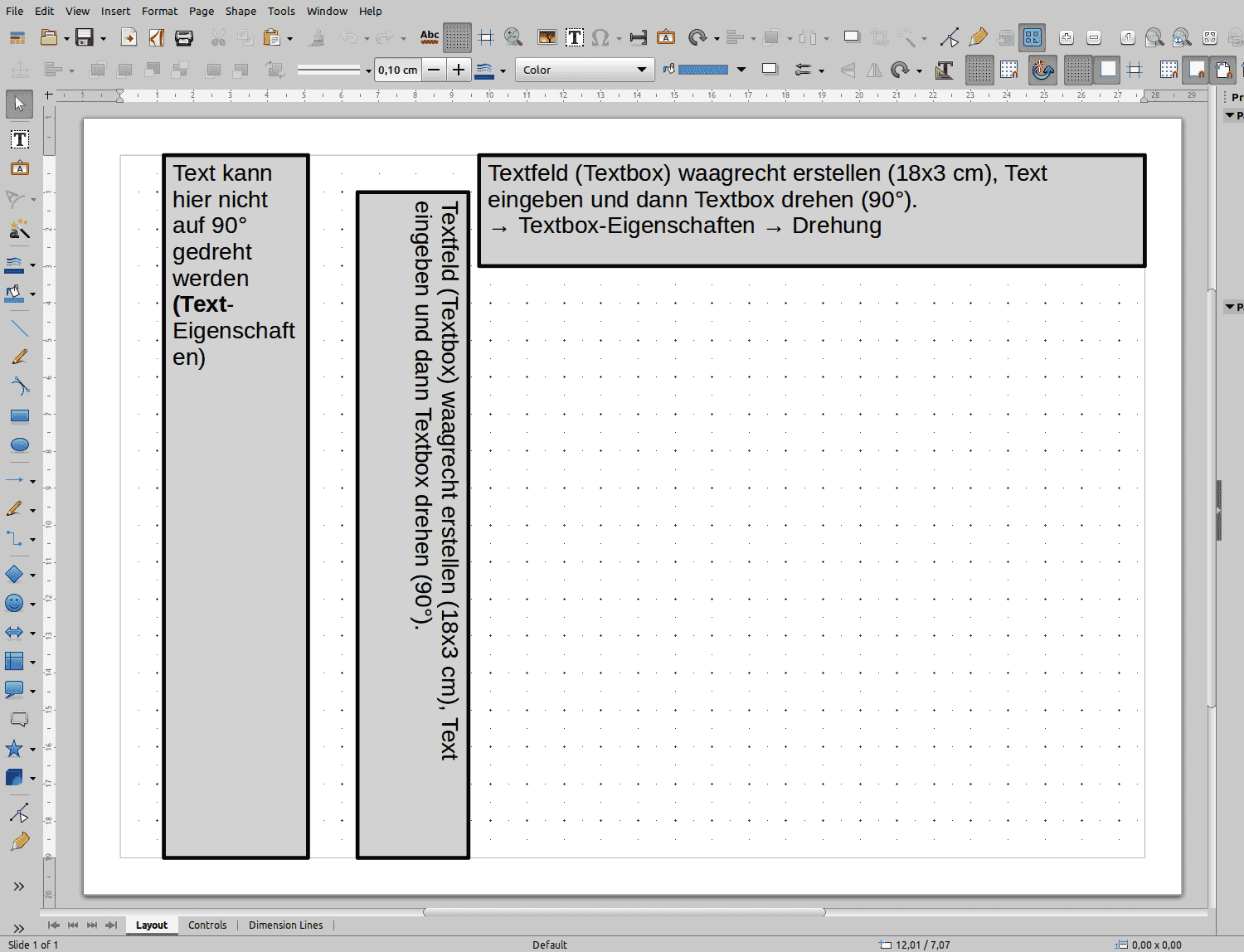The image size is (1244, 952).
Task: Select the Rectangle drawing tool
Action: pos(19,416)
